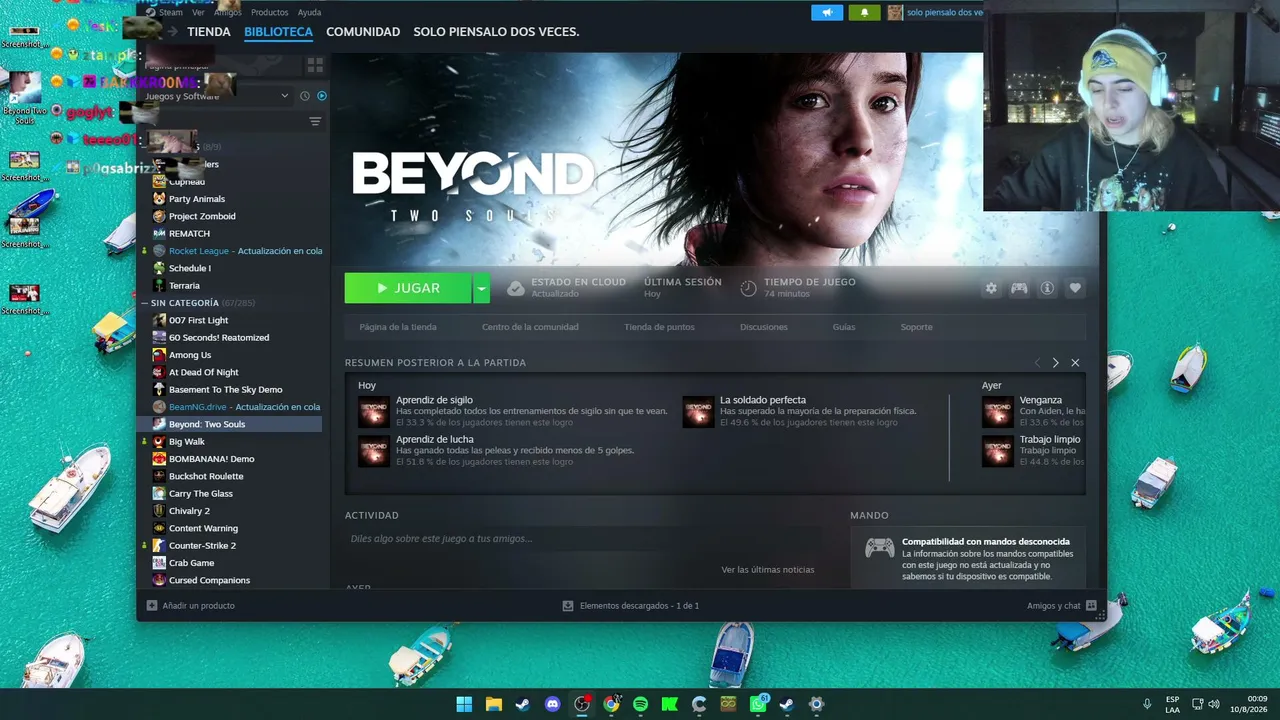
Task: Click Añadir un producto
Action: pyautogui.click(x=191, y=606)
